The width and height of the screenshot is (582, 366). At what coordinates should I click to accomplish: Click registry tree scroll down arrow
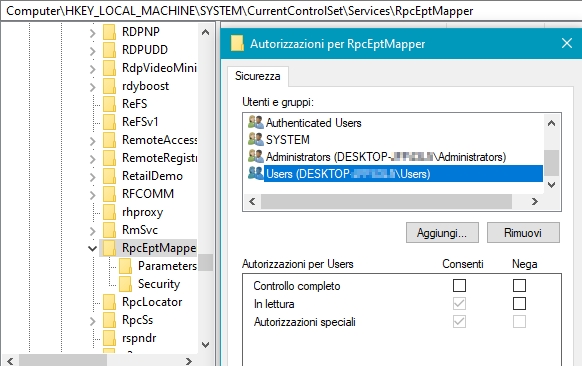click(x=205, y=344)
